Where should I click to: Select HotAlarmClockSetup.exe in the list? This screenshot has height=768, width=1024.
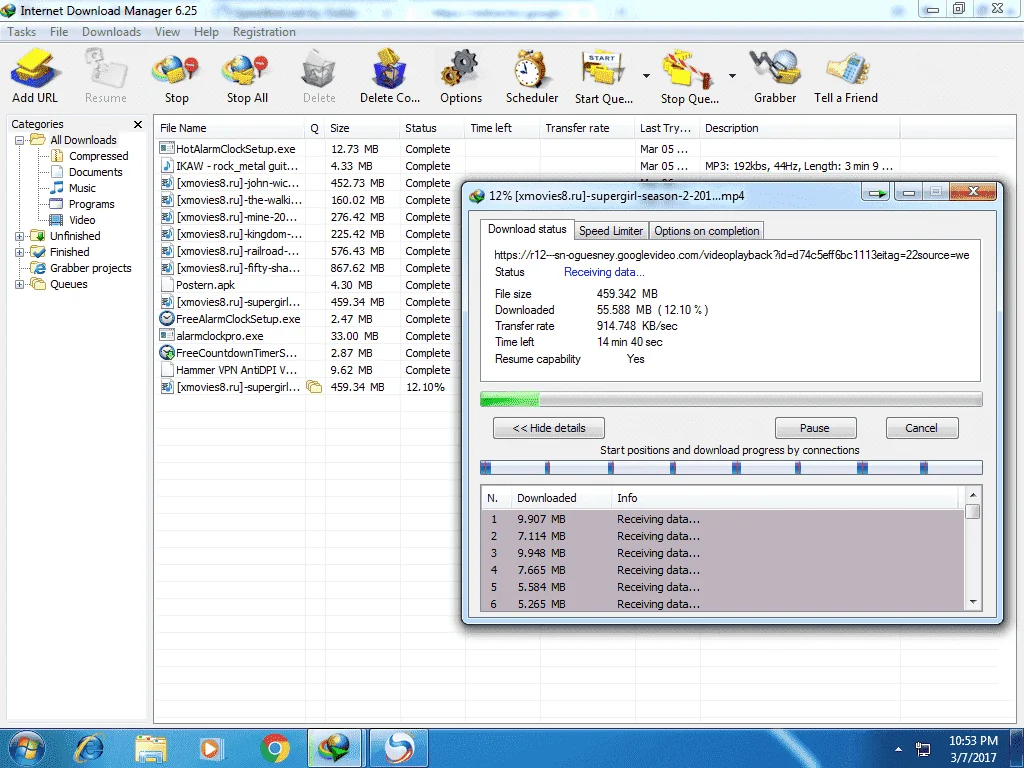236,149
